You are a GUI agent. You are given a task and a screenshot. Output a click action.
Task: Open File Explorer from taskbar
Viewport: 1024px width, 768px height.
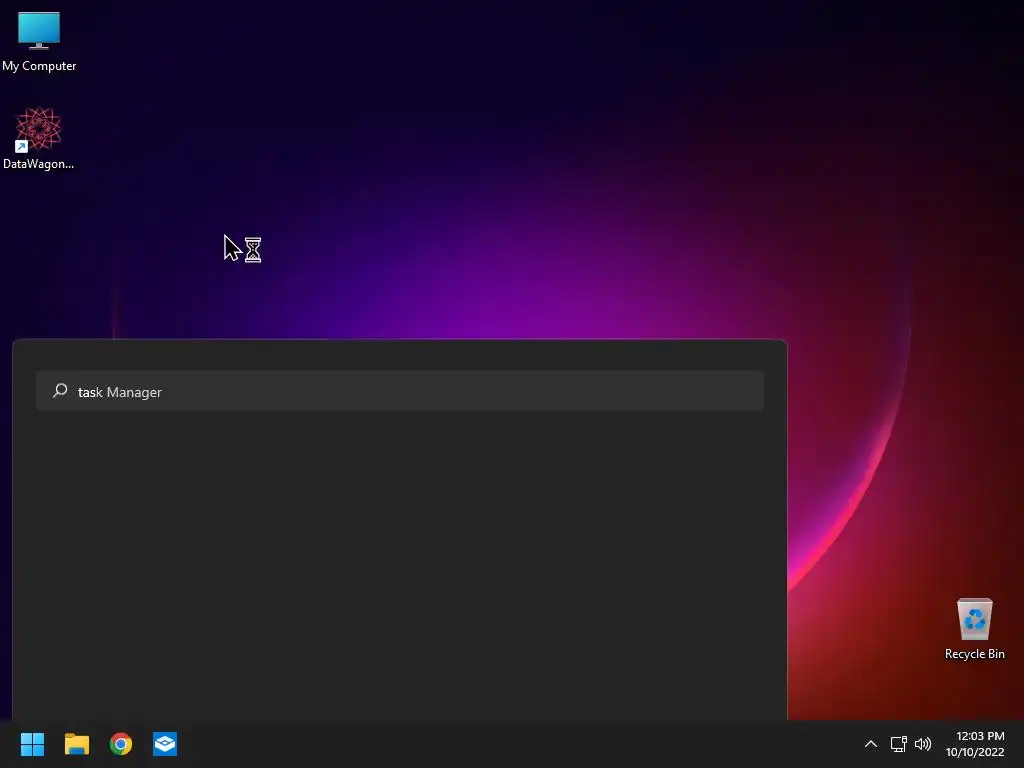[x=76, y=744]
